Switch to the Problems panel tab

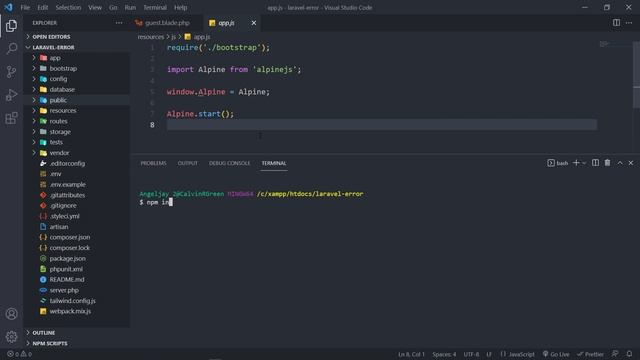click(153, 163)
